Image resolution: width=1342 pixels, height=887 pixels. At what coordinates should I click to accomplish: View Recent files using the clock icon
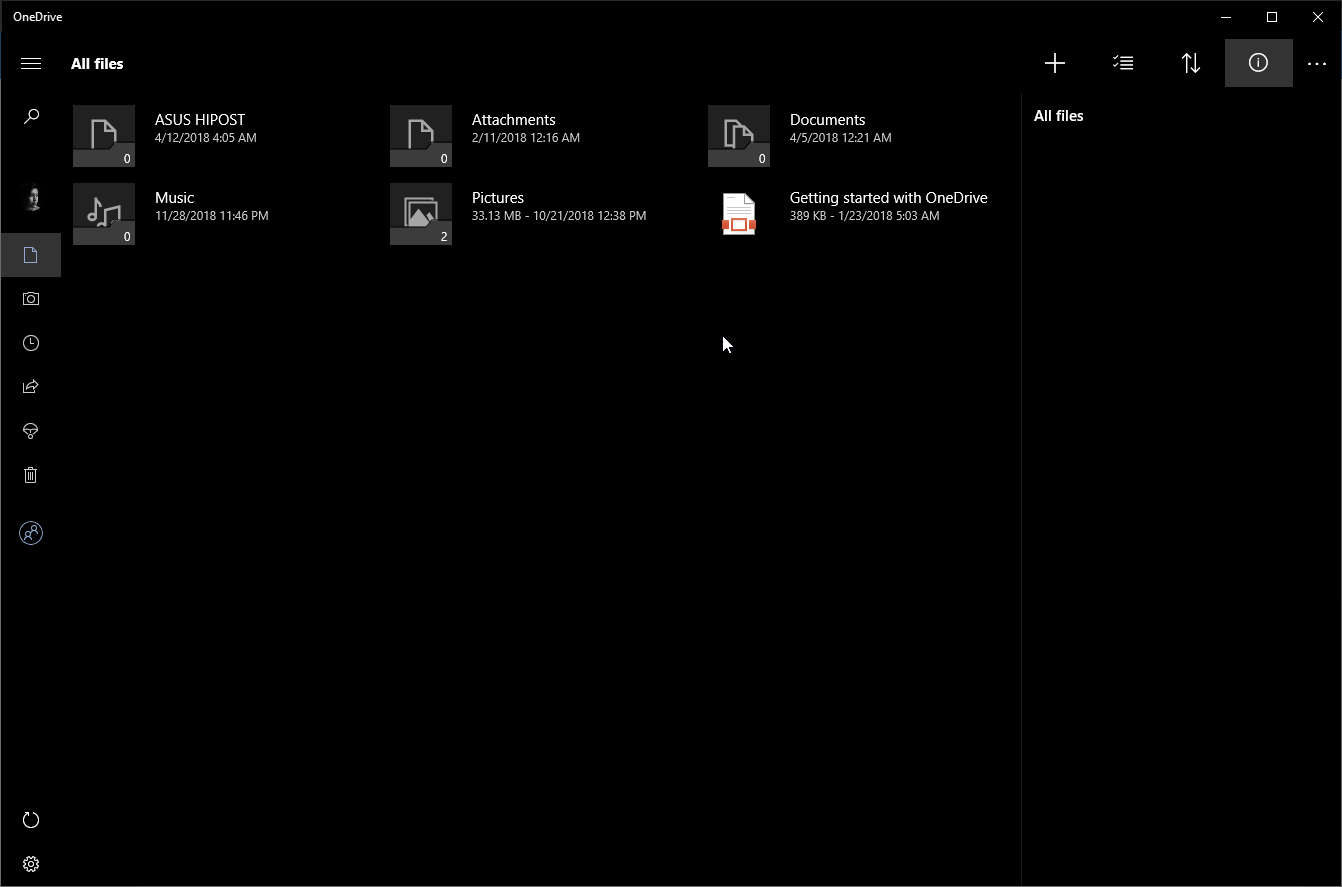point(31,343)
